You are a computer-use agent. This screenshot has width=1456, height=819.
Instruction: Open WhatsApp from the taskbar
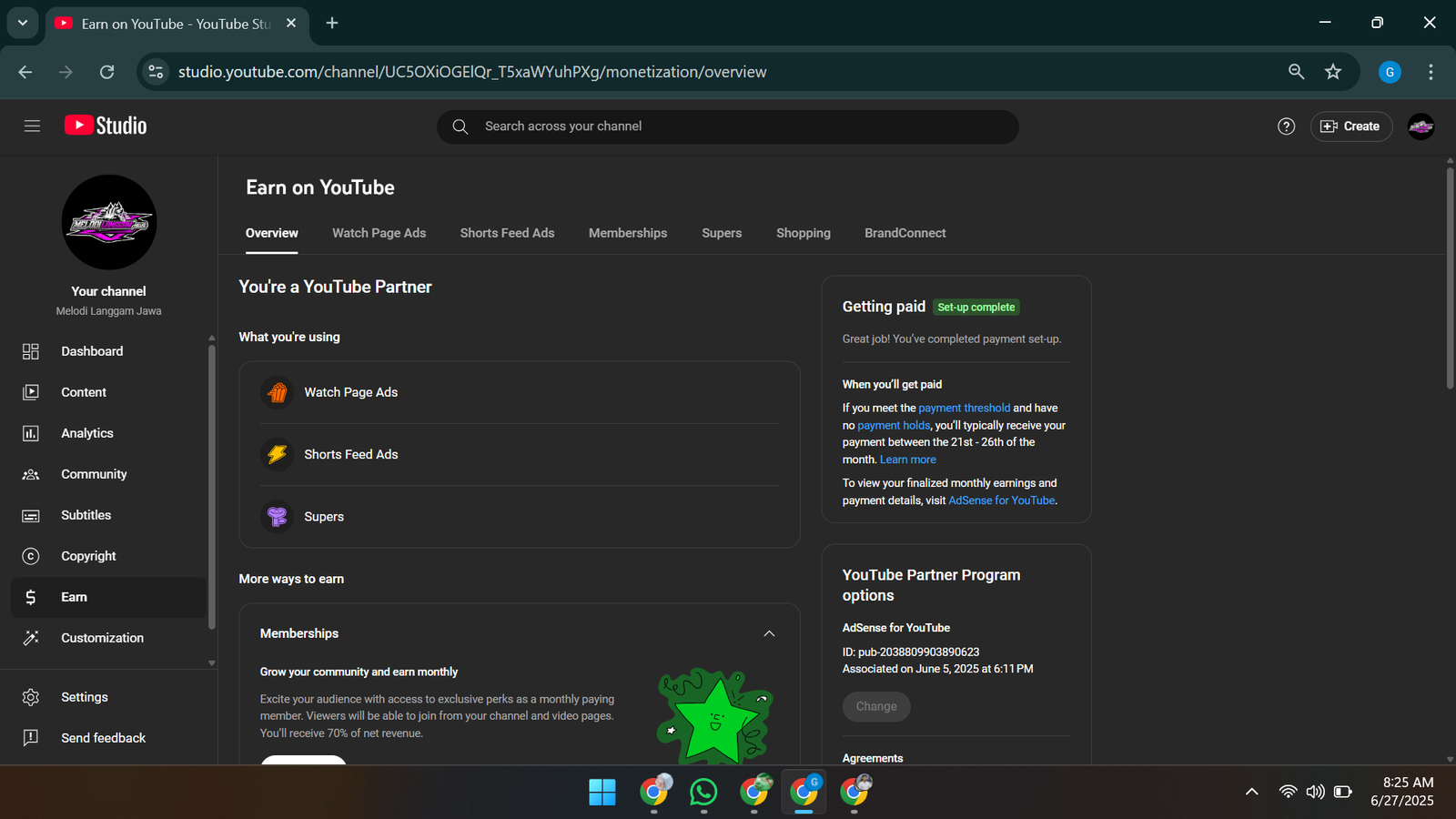pyautogui.click(x=703, y=793)
